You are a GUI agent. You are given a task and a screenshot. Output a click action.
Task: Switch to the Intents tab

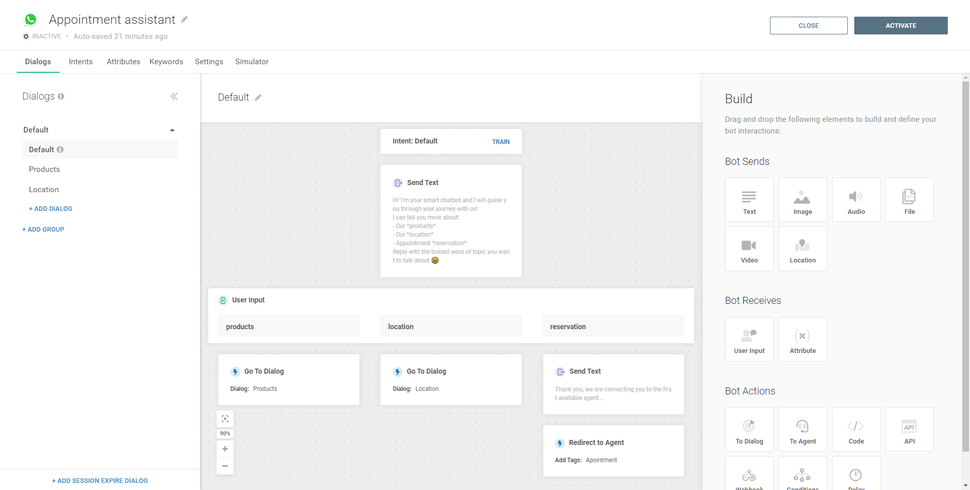pyautogui.click(x=81, y=62)
